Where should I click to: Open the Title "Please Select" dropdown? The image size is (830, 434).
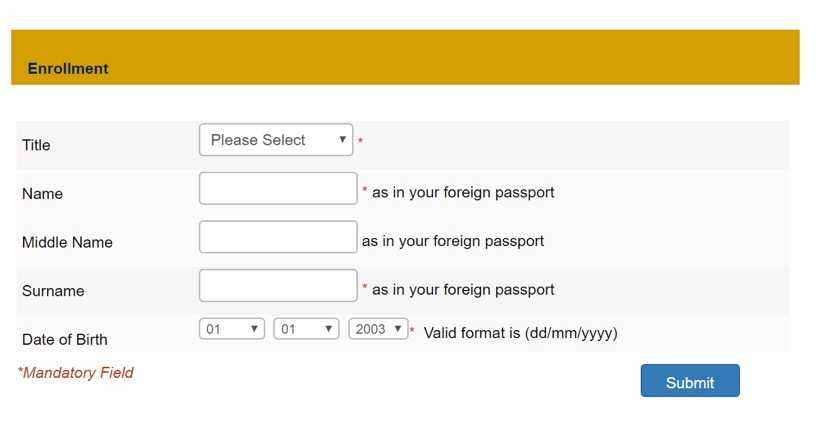(x=276, y=140)
